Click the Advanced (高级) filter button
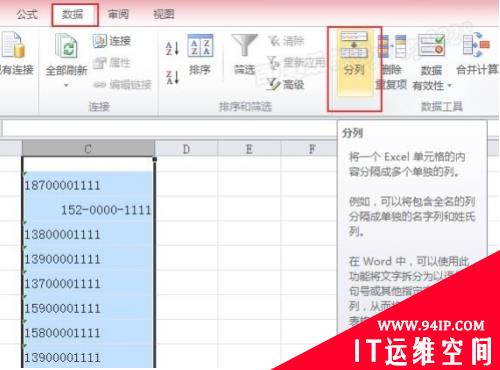The image size is (500, 370). tap(285, 84)
